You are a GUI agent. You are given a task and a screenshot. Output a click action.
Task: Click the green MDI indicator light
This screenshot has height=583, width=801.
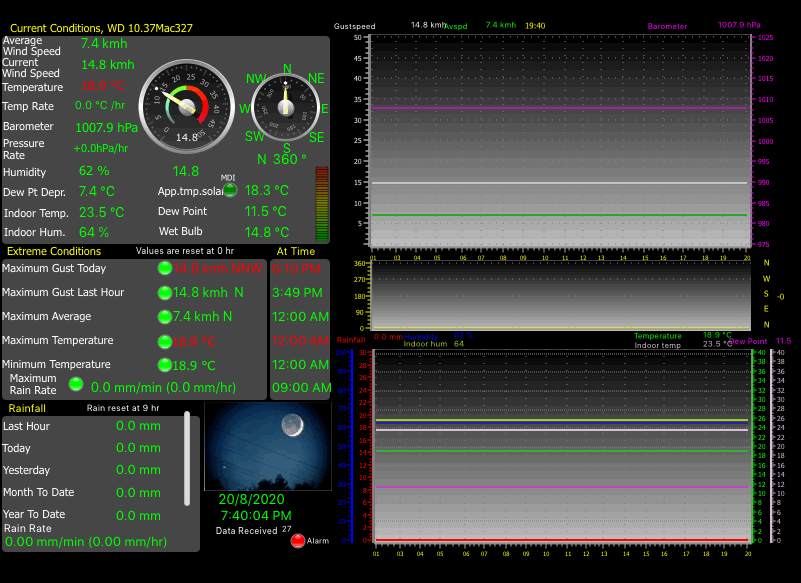click(x=229, y=189)
